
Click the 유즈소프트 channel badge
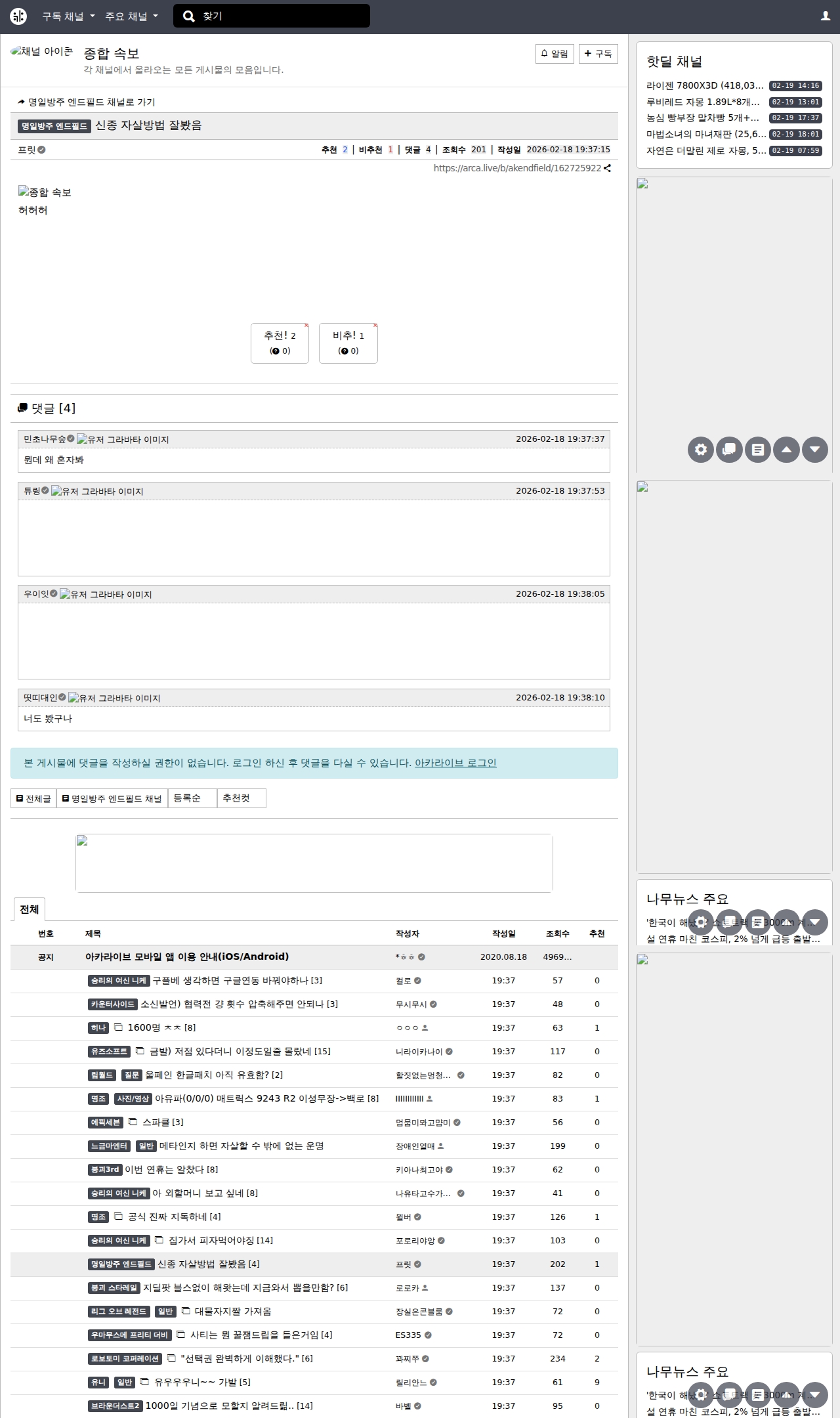coord(110,1052)
